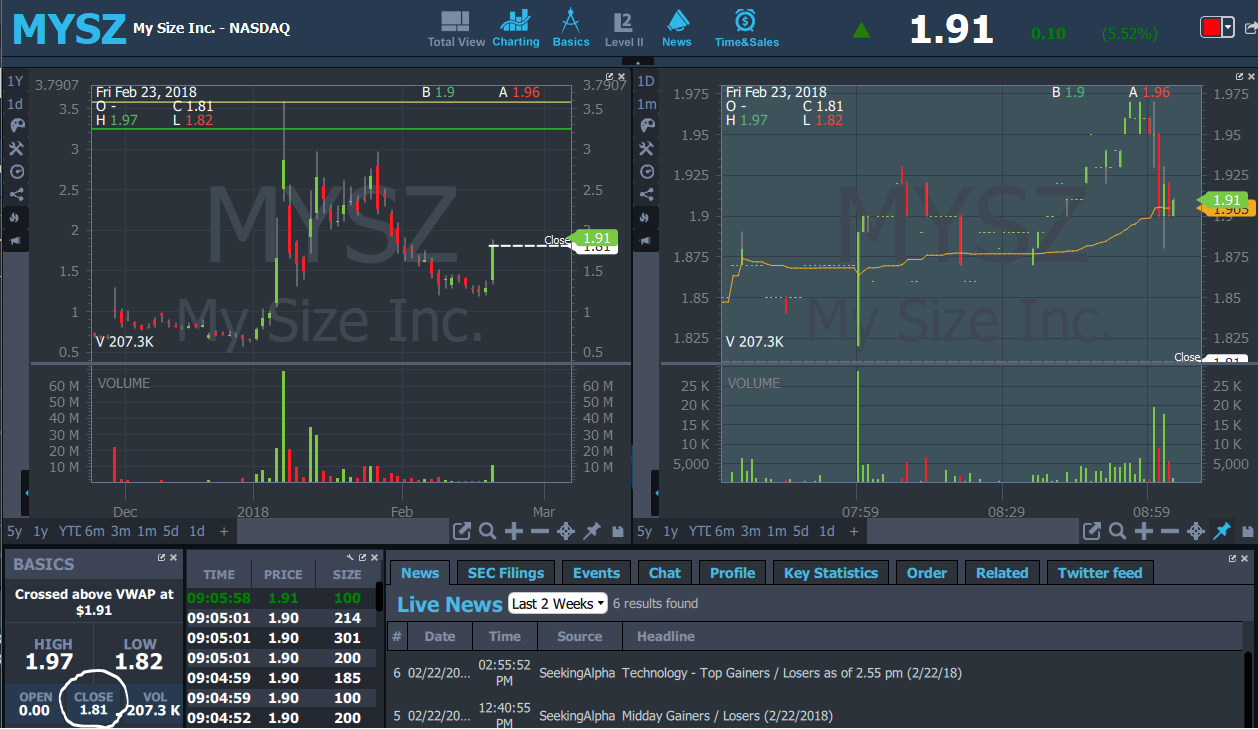Click the Source column header

(x=580, y=636)
